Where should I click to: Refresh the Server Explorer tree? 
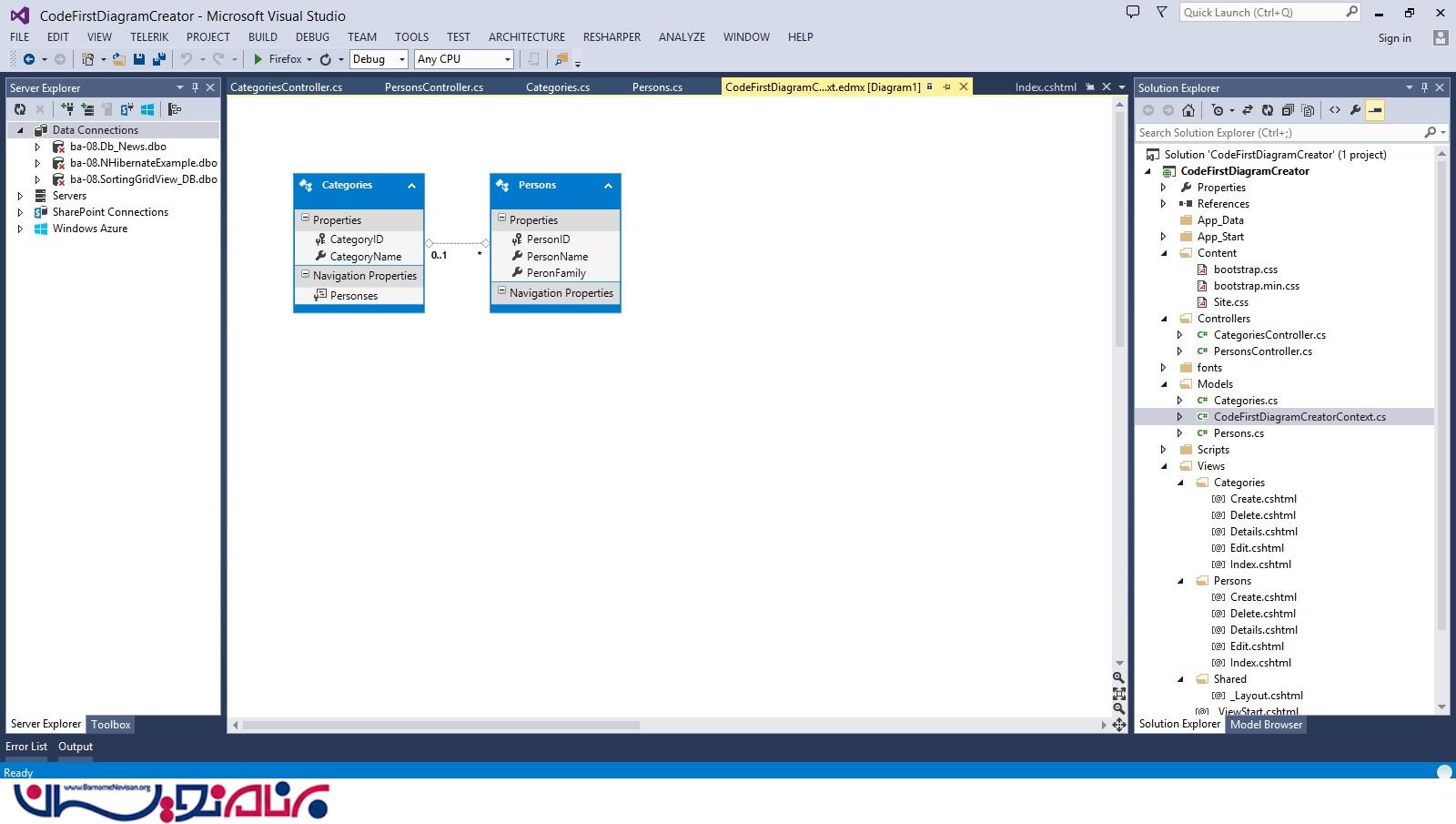coord(20,109)
